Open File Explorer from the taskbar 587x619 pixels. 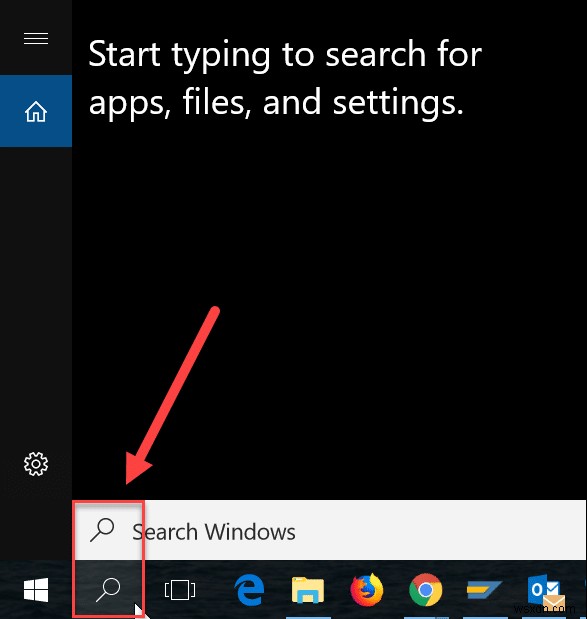pyautogui.click(x=308, y=590)
